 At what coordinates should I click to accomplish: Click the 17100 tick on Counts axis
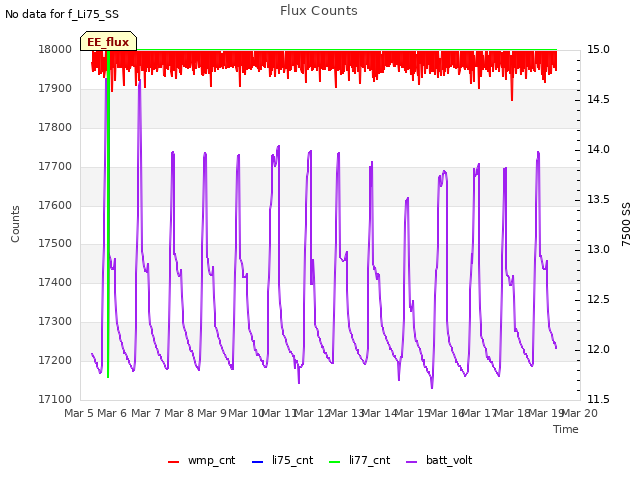(x=55, y=399)
